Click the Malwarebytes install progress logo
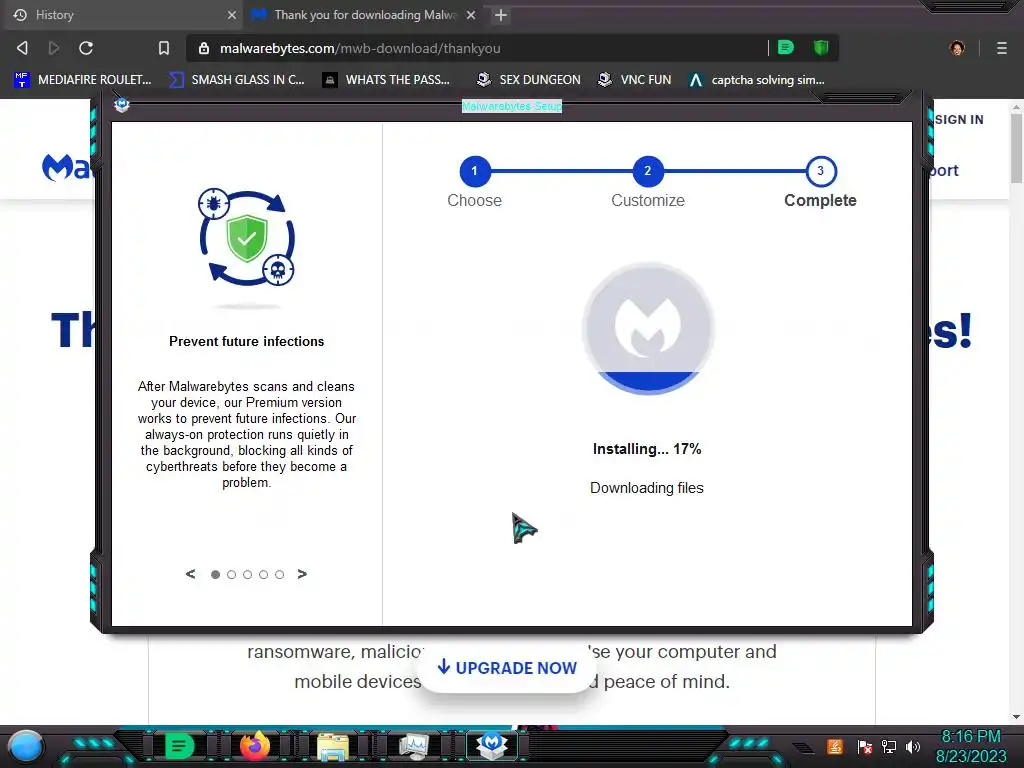Viewport: 1024px width, 768px height. click(x=648, y=328)
